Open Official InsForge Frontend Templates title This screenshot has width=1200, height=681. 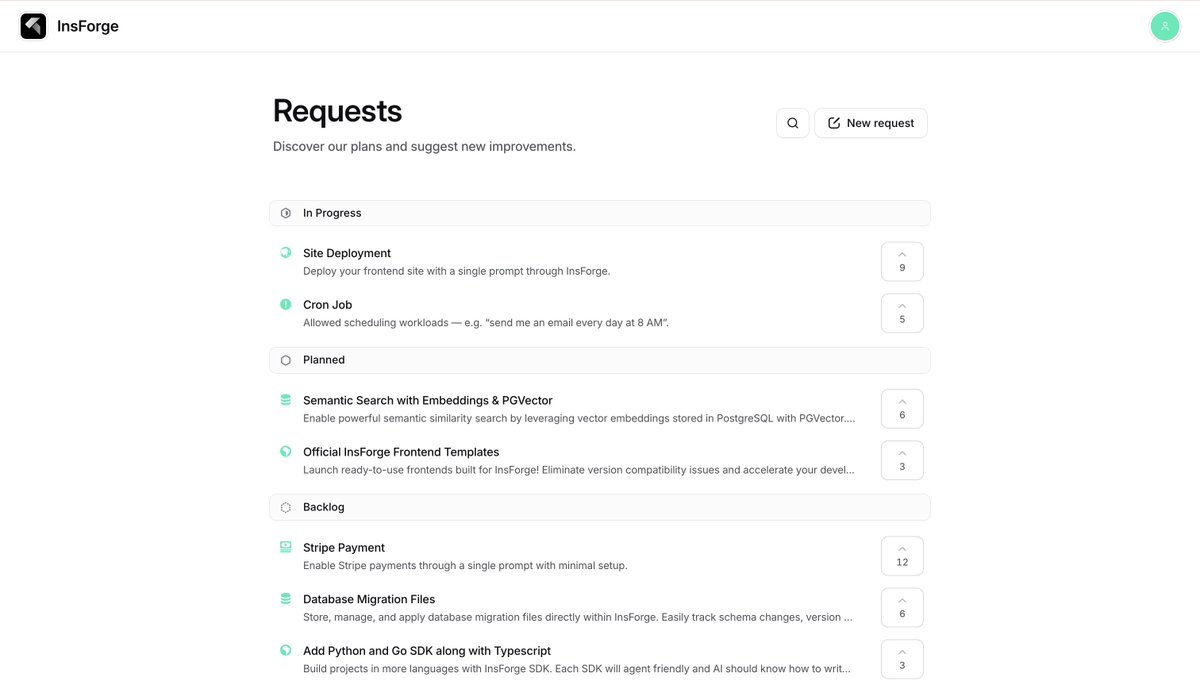[401, 452]
